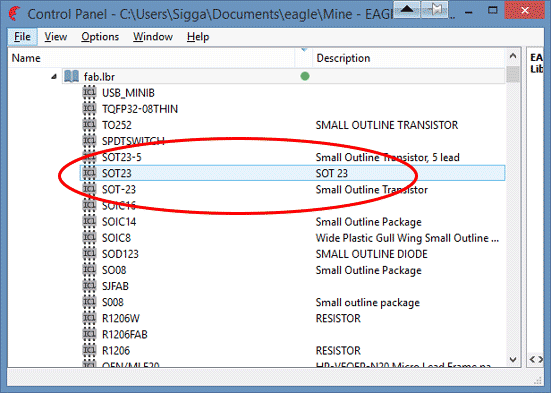
Task: Click the package icon next to SOT-23
Action: (89, 189)
